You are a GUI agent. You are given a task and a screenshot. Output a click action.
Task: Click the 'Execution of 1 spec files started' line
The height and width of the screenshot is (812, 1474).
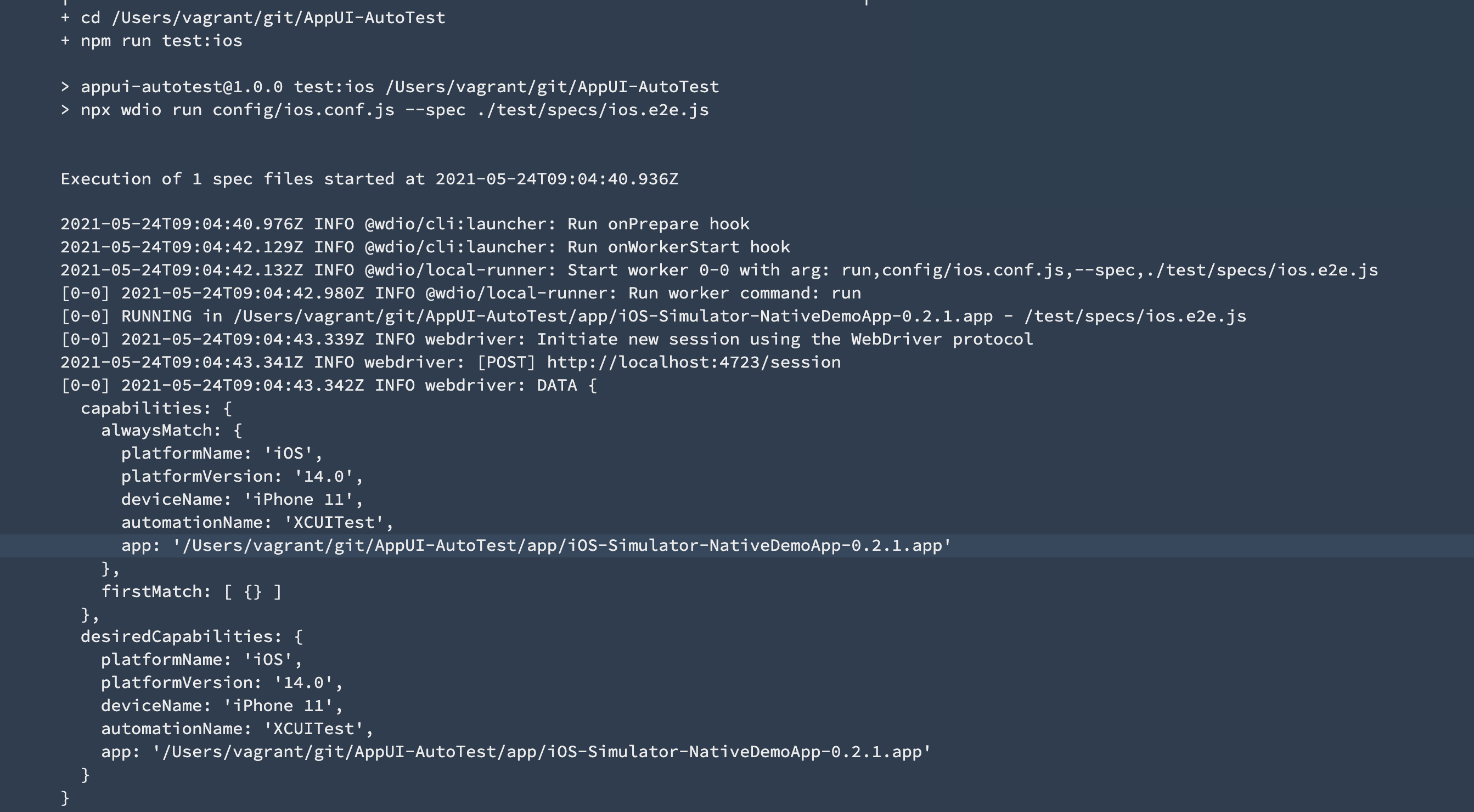[369, 179]
